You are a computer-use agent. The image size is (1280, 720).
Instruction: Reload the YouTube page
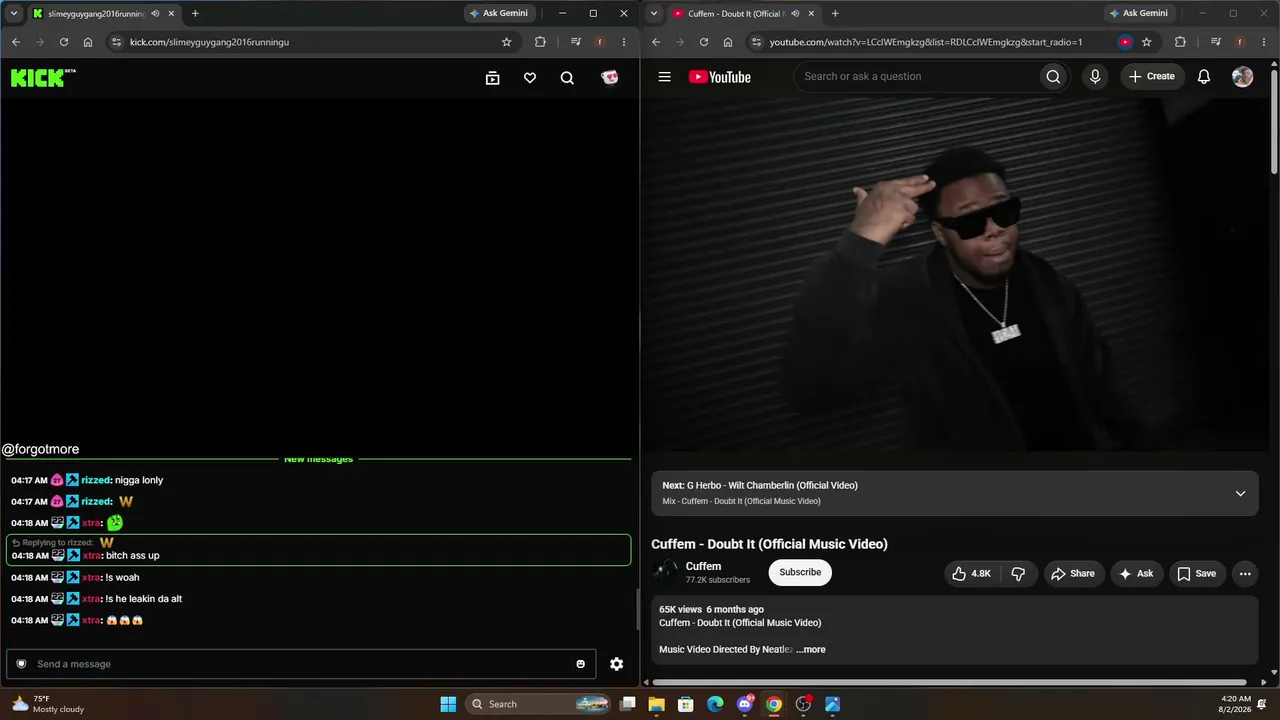click(x=704, y=42)
